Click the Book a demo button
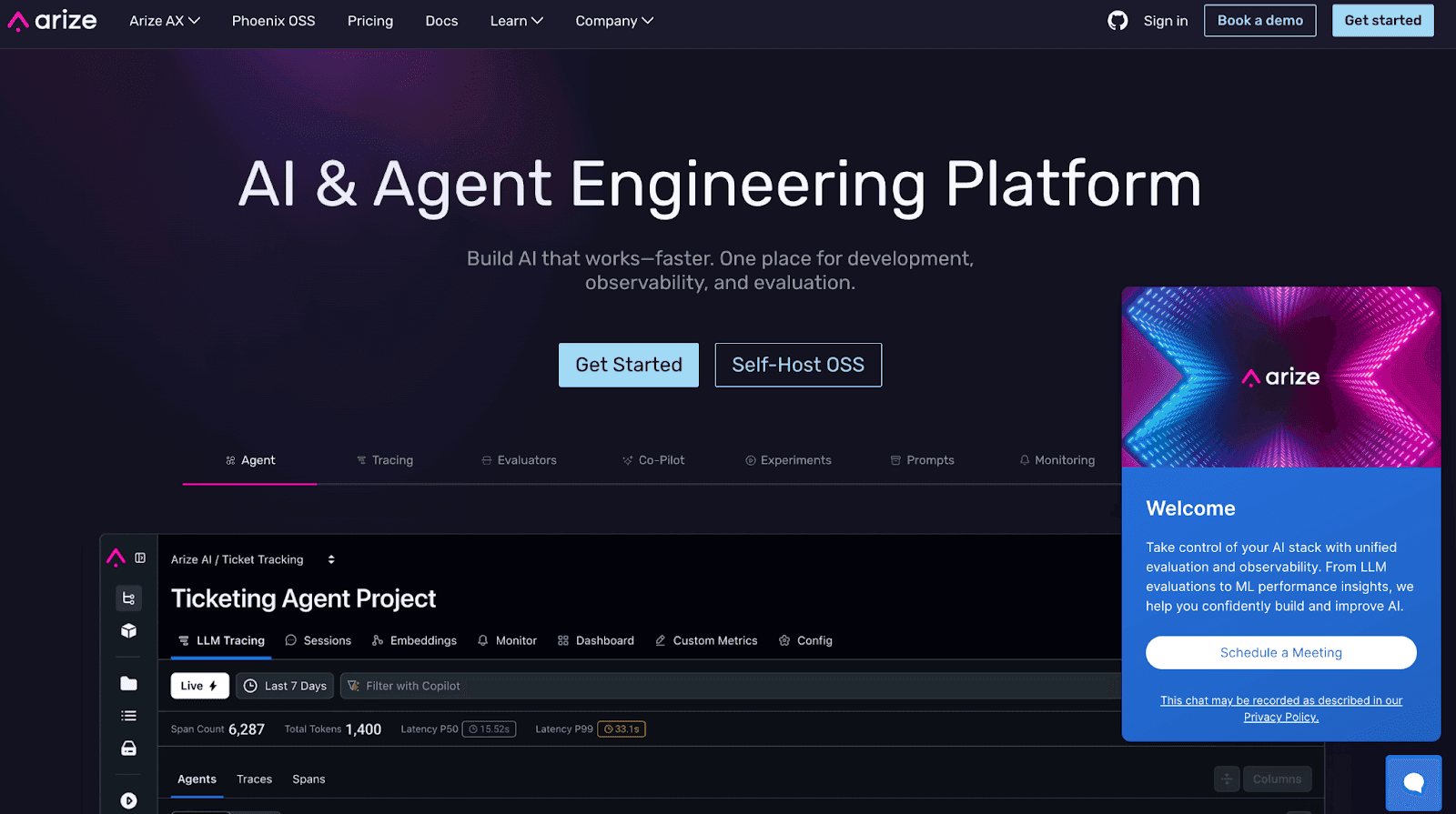 (x=1259, y=20)
